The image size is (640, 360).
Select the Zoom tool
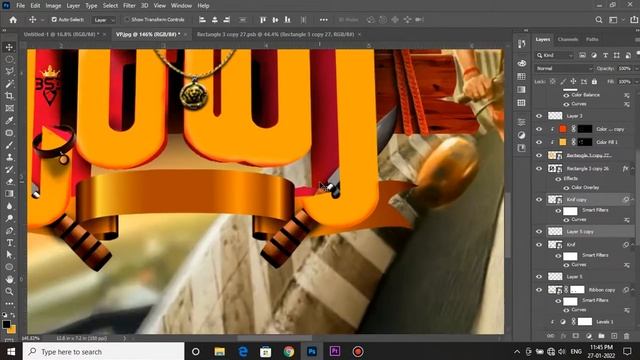(x=9, y=291)
